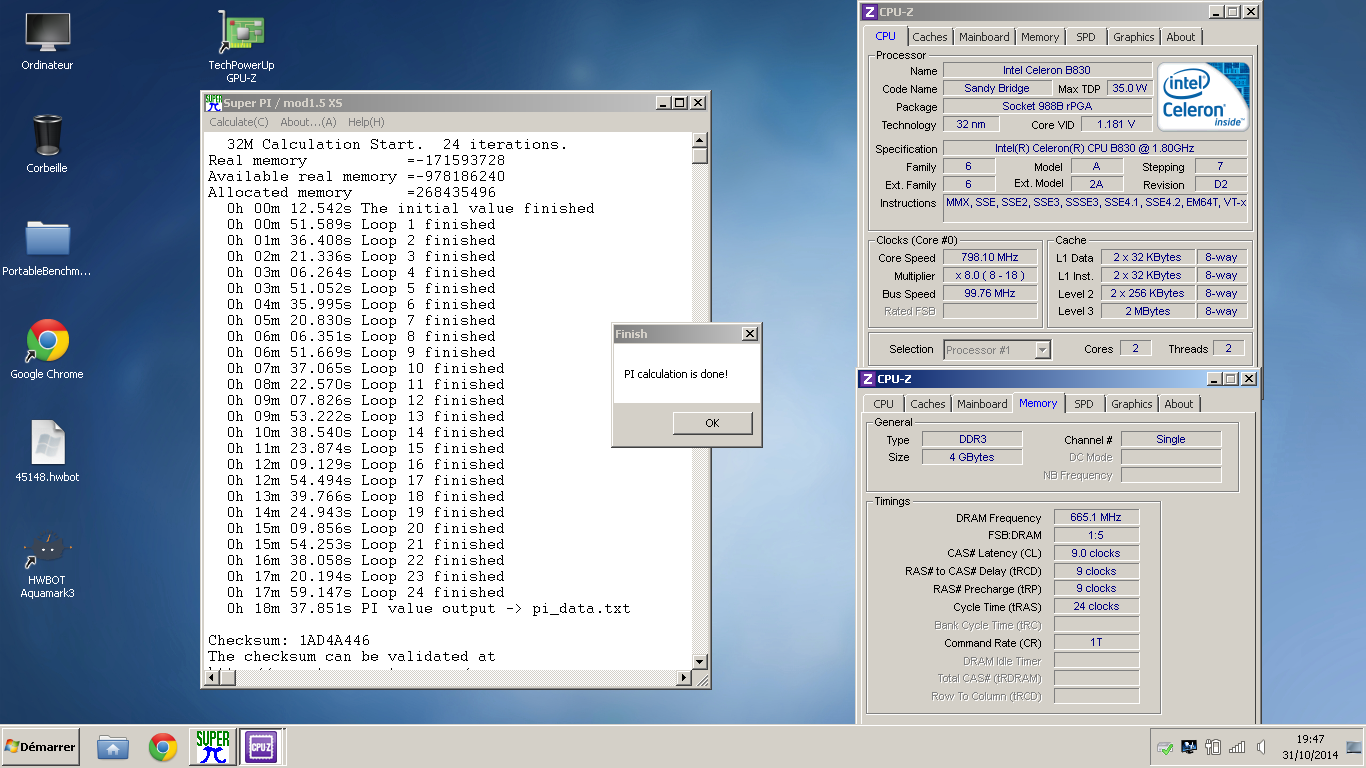Click the Level 3 cache value 2 MBytes

coord(1146,311)
